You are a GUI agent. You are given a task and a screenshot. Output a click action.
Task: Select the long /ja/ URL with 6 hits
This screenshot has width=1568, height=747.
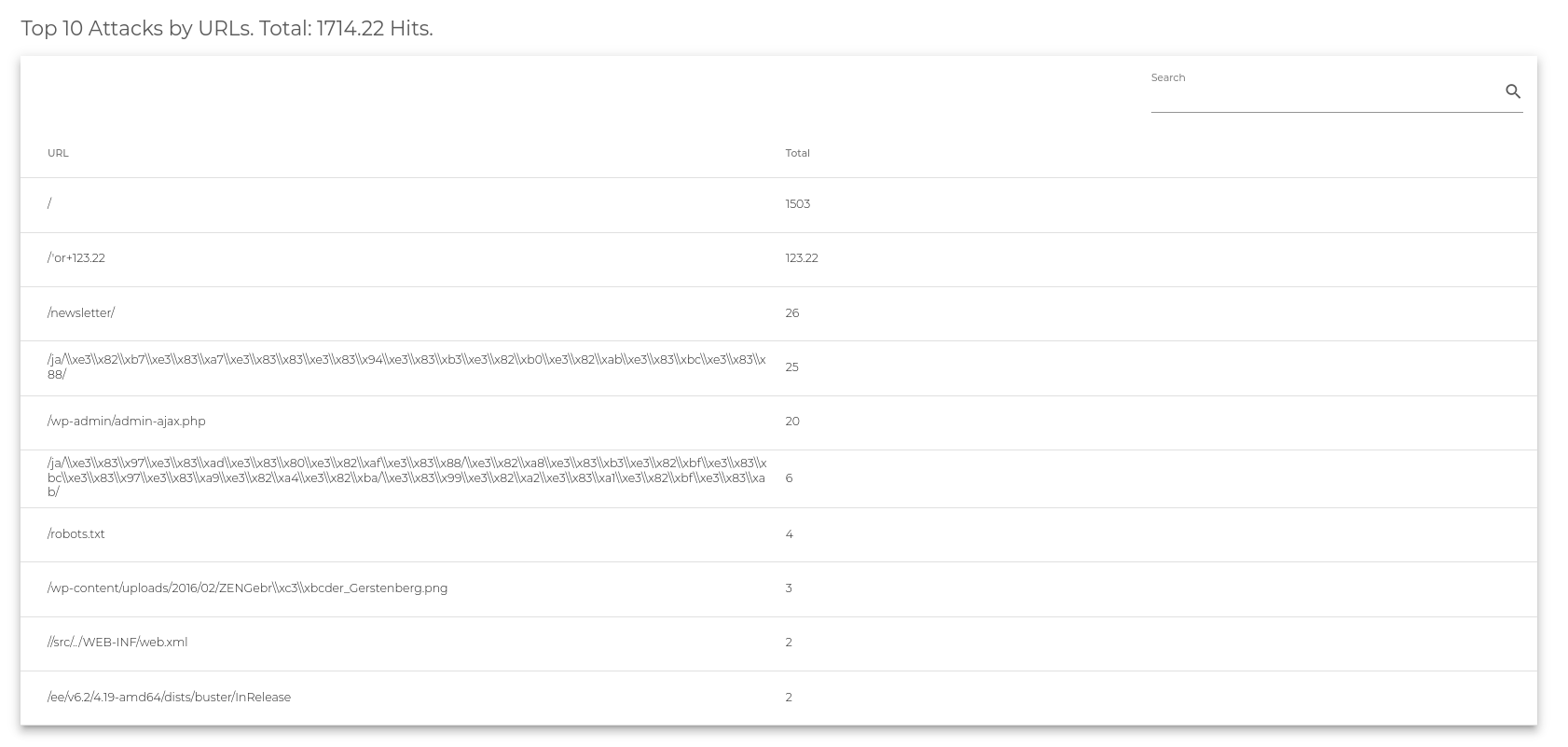tap(778, 478)
